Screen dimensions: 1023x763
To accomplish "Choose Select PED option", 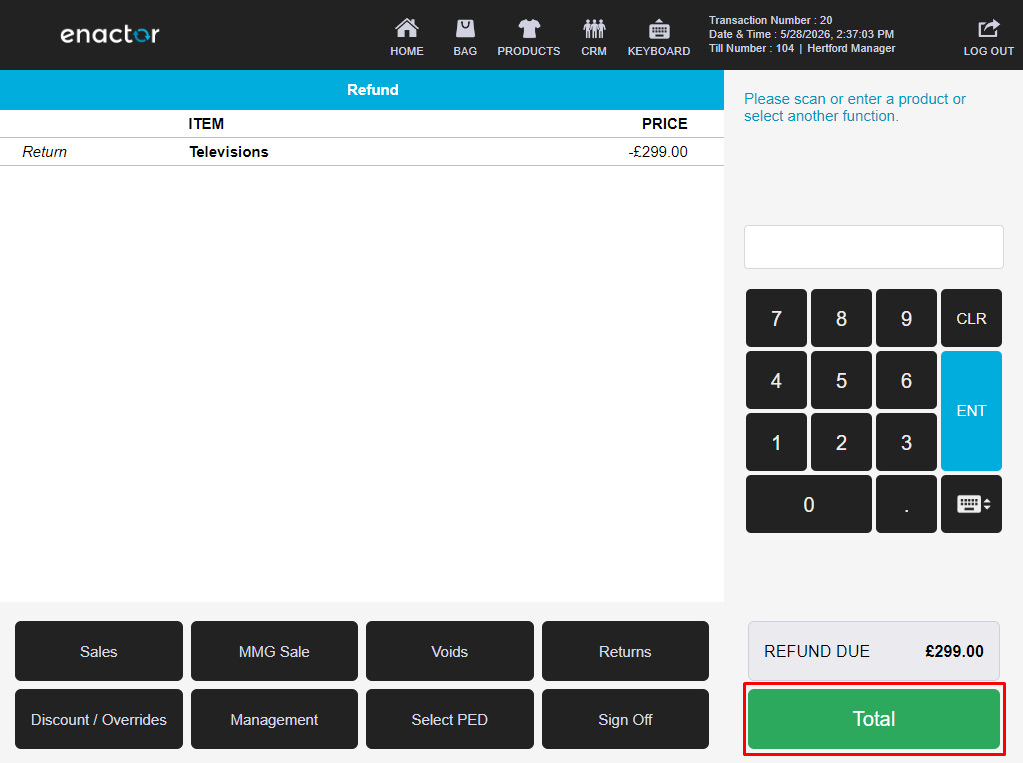I will tap(450, 719).
